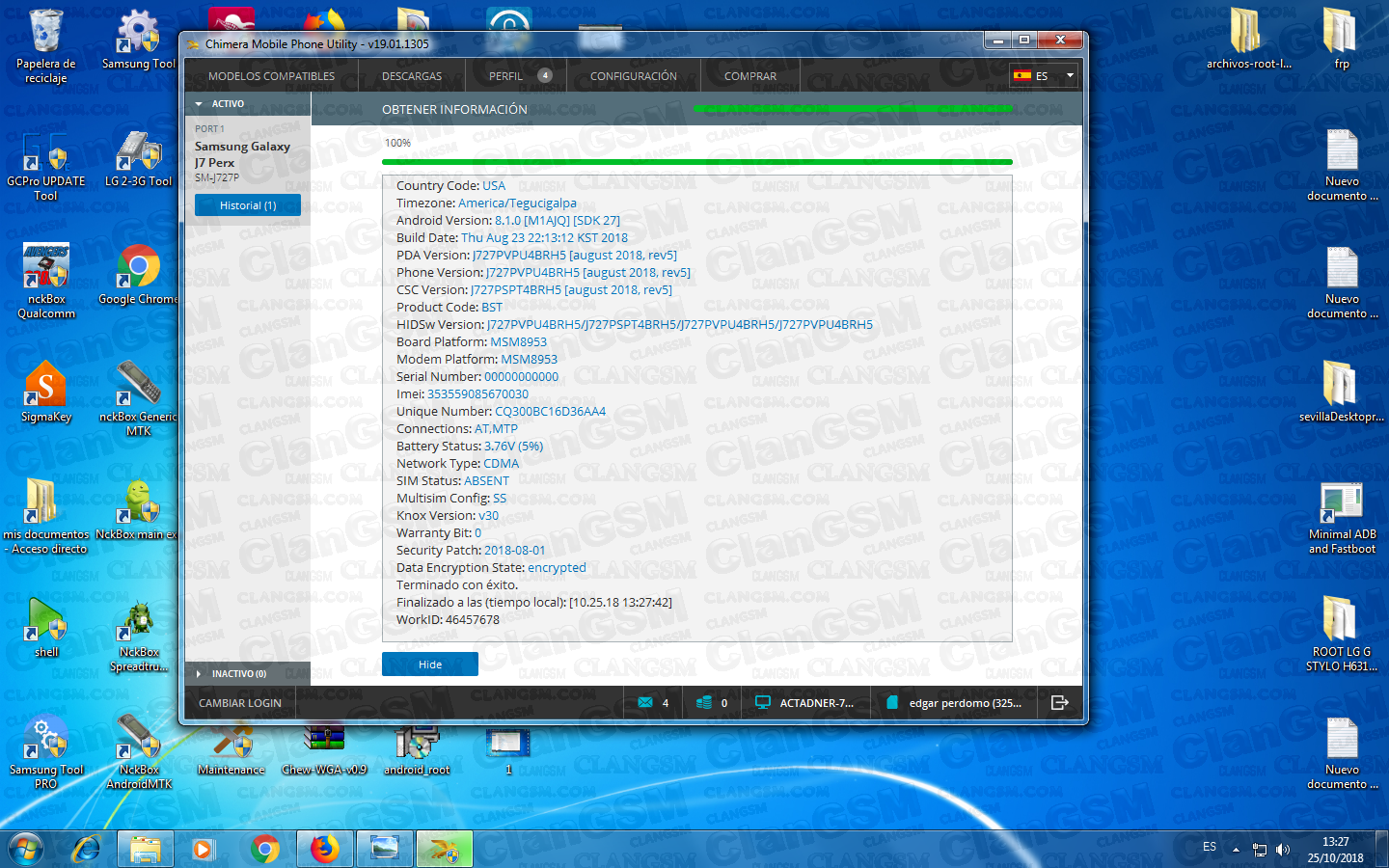1389x868 pixels.
Task: Open the Windows Start menu
Action: point(26,849)
